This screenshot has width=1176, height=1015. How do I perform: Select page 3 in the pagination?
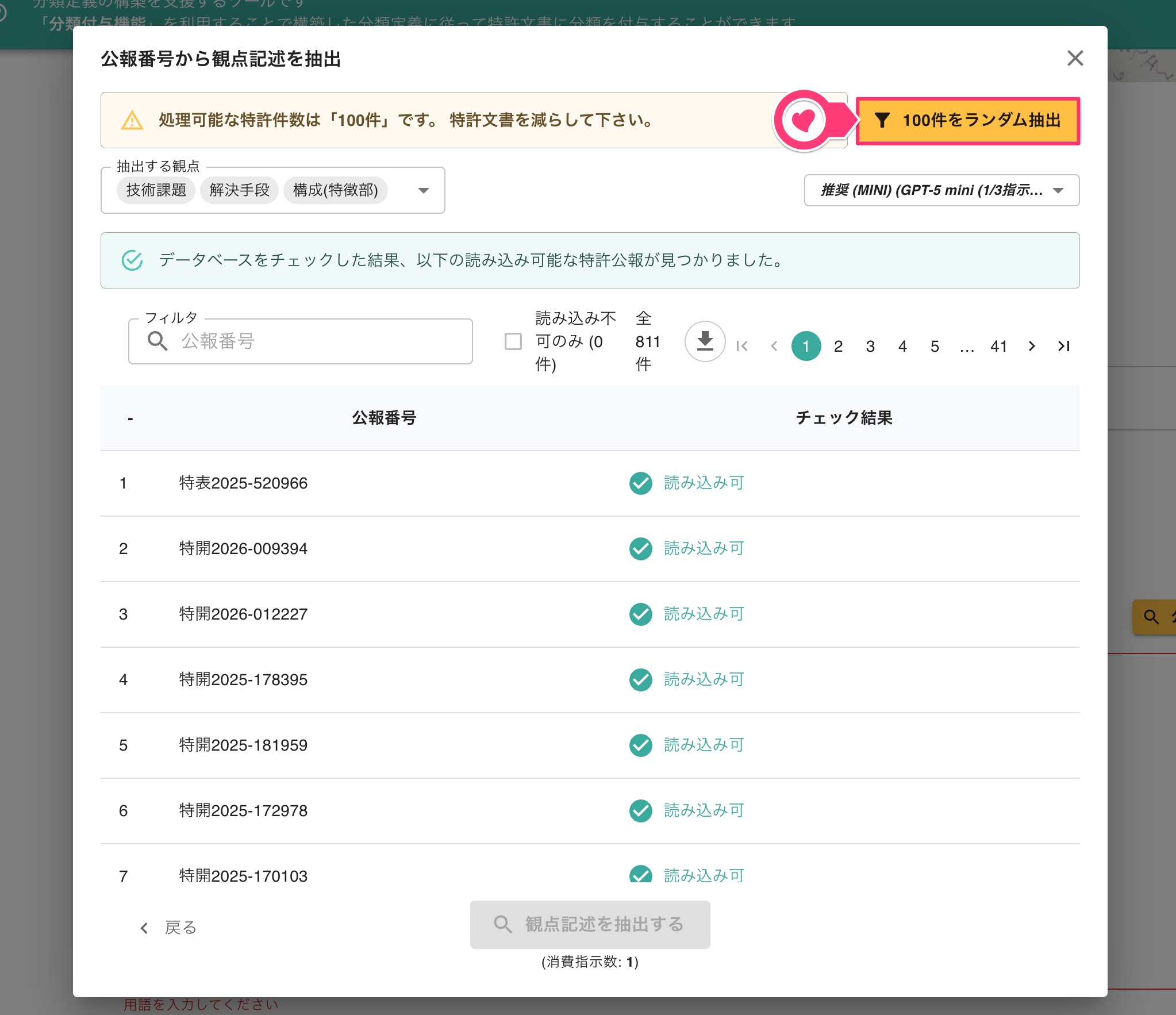click(870, 346)
